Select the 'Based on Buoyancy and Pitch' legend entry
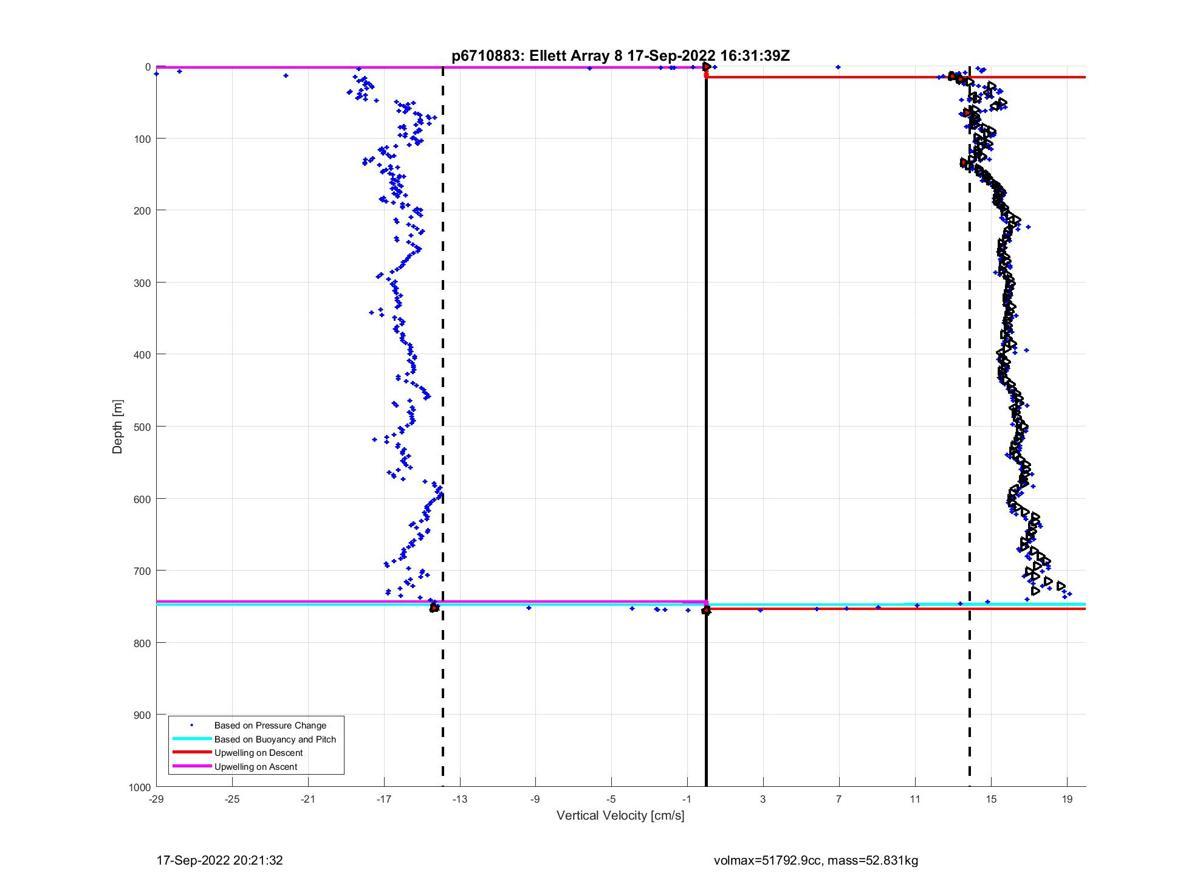 point(275,739)
